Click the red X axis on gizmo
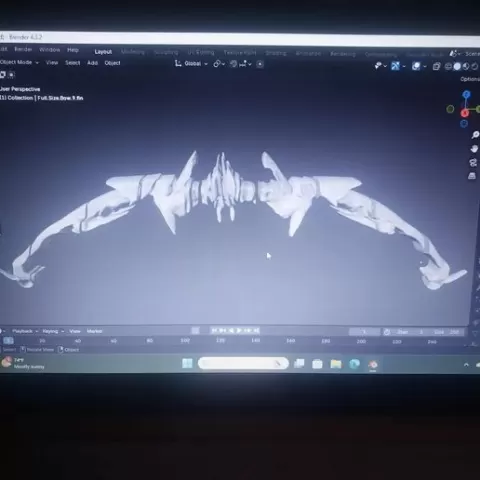 pyautogui.click(x=465, y=113)
